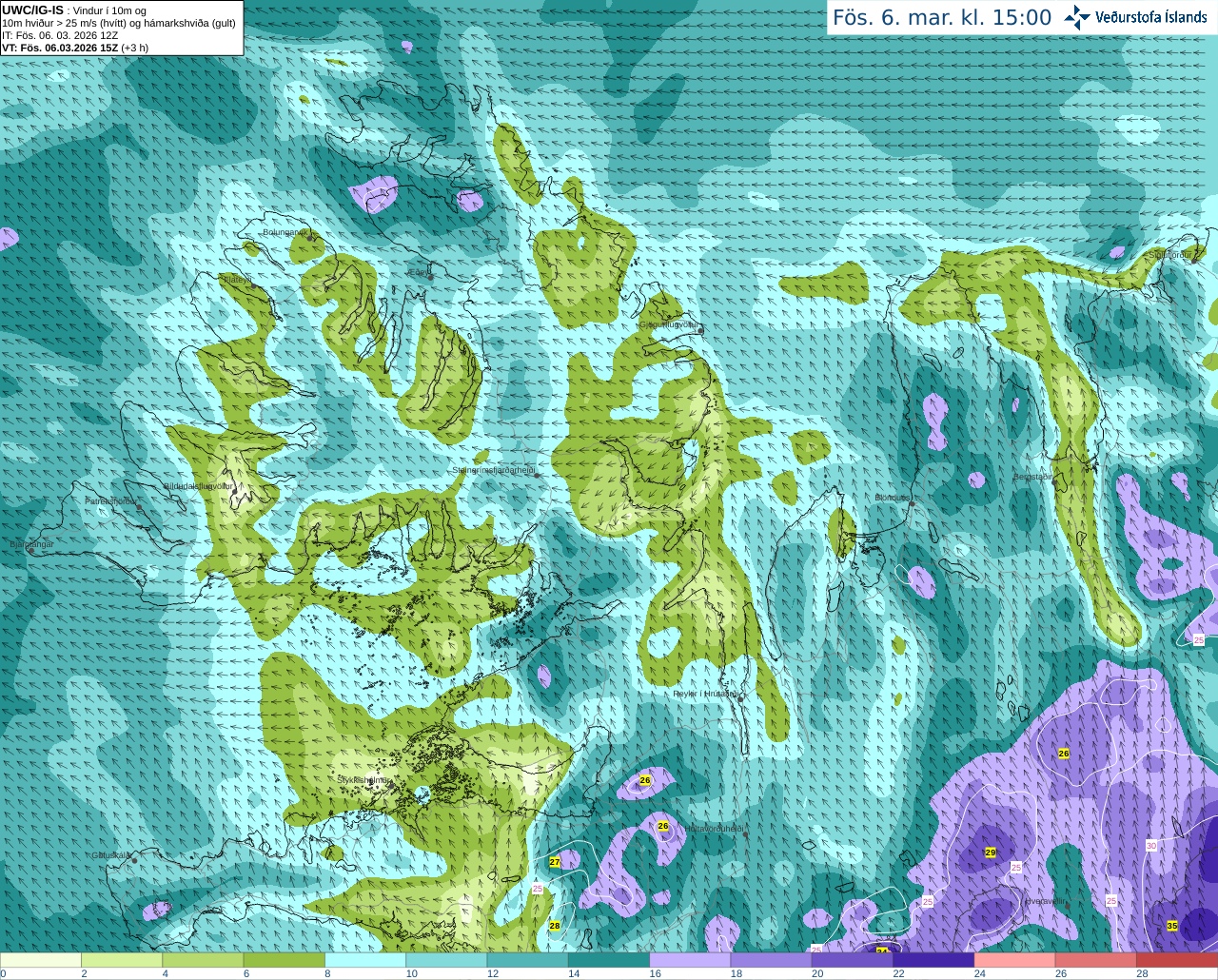Click contour label 25 beside gust marker 29
The height and width of the screenshot is (980, 1218).
pos(1015,868)
